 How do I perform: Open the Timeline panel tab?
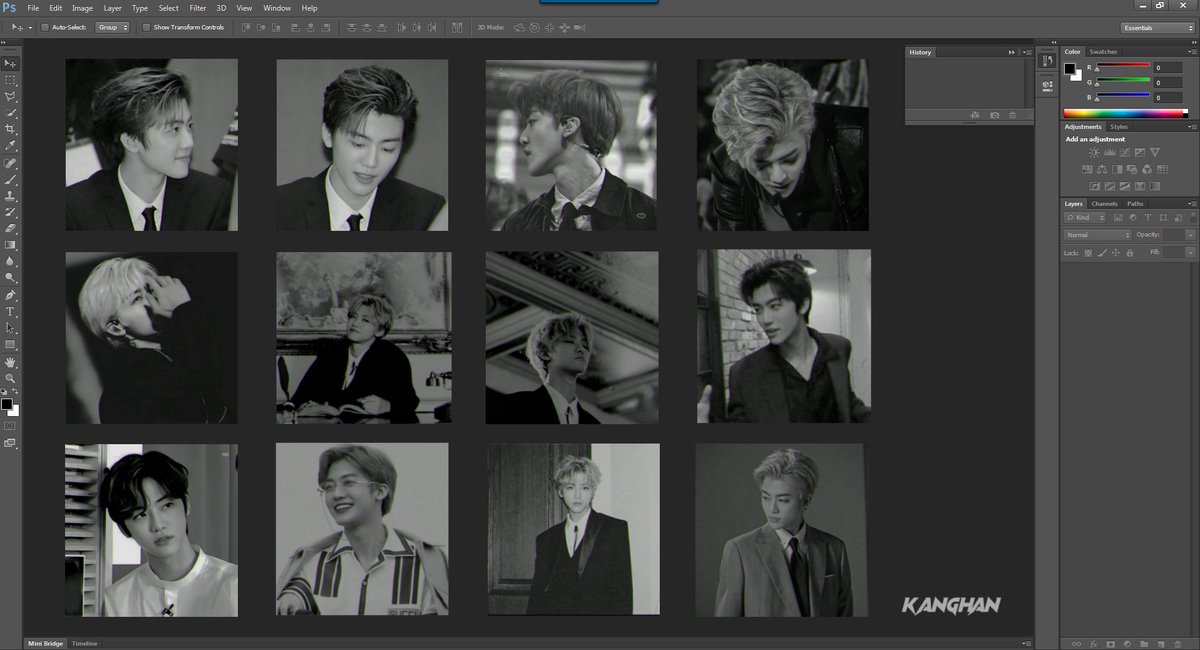click(84, 643)
